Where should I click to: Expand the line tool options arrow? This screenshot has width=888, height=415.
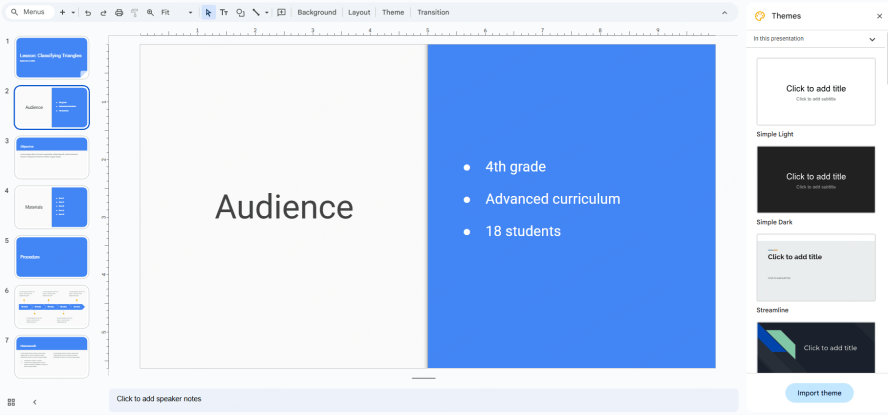tap(267, 13)
